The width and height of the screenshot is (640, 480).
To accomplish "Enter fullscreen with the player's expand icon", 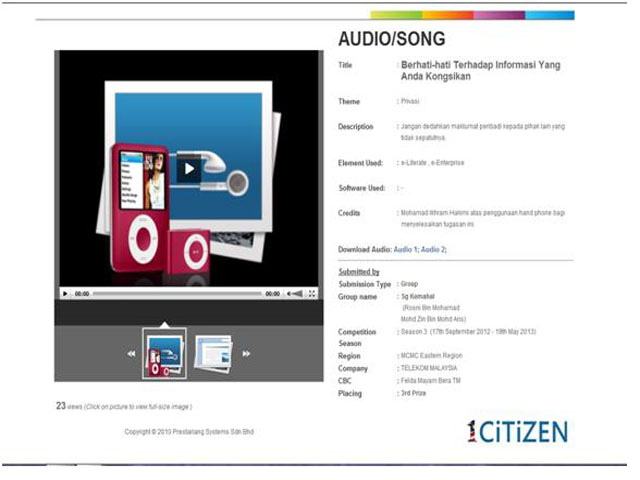I will point(312,294).
